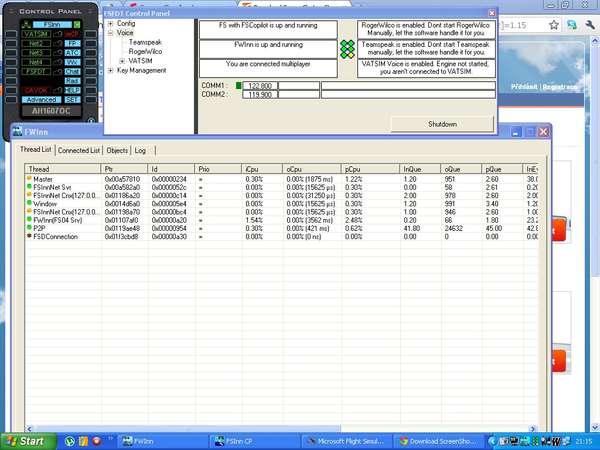Expand the VATSIM tree node
Viewport: 600px width, 450px height.
pyautogui.click(x=122, y=61)
